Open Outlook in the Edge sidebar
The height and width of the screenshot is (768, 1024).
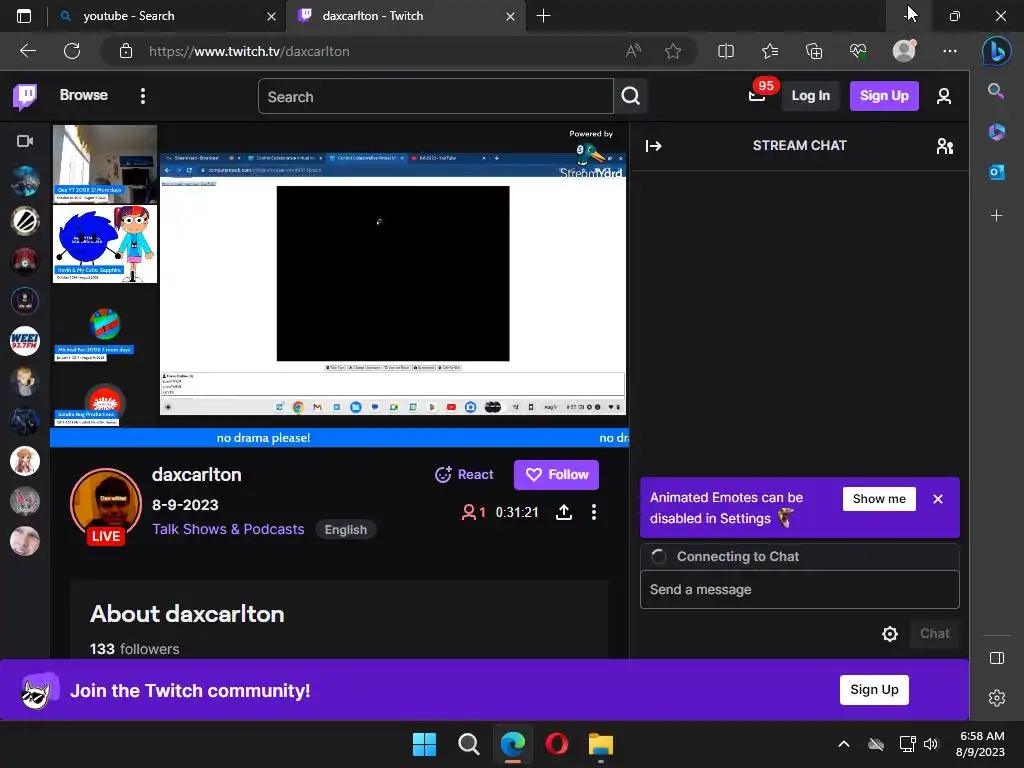(x=997, y=172)
